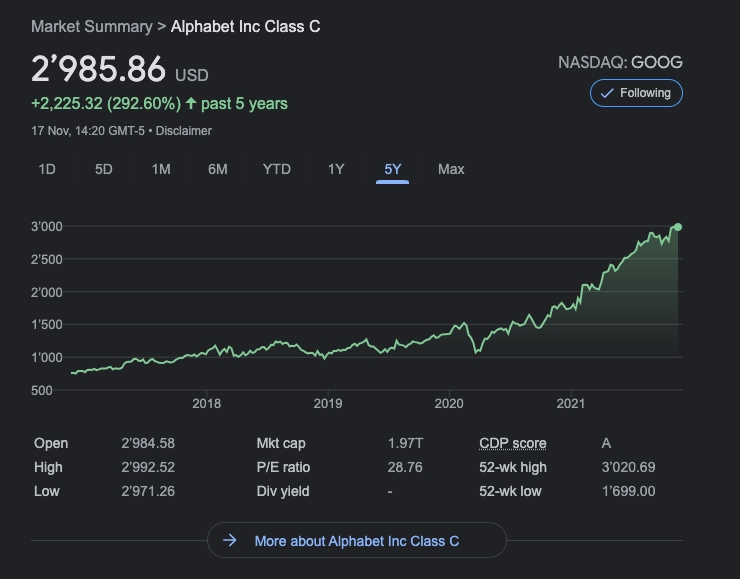Open the Market Summary breadcrumb link

click(x=91, y=26)
